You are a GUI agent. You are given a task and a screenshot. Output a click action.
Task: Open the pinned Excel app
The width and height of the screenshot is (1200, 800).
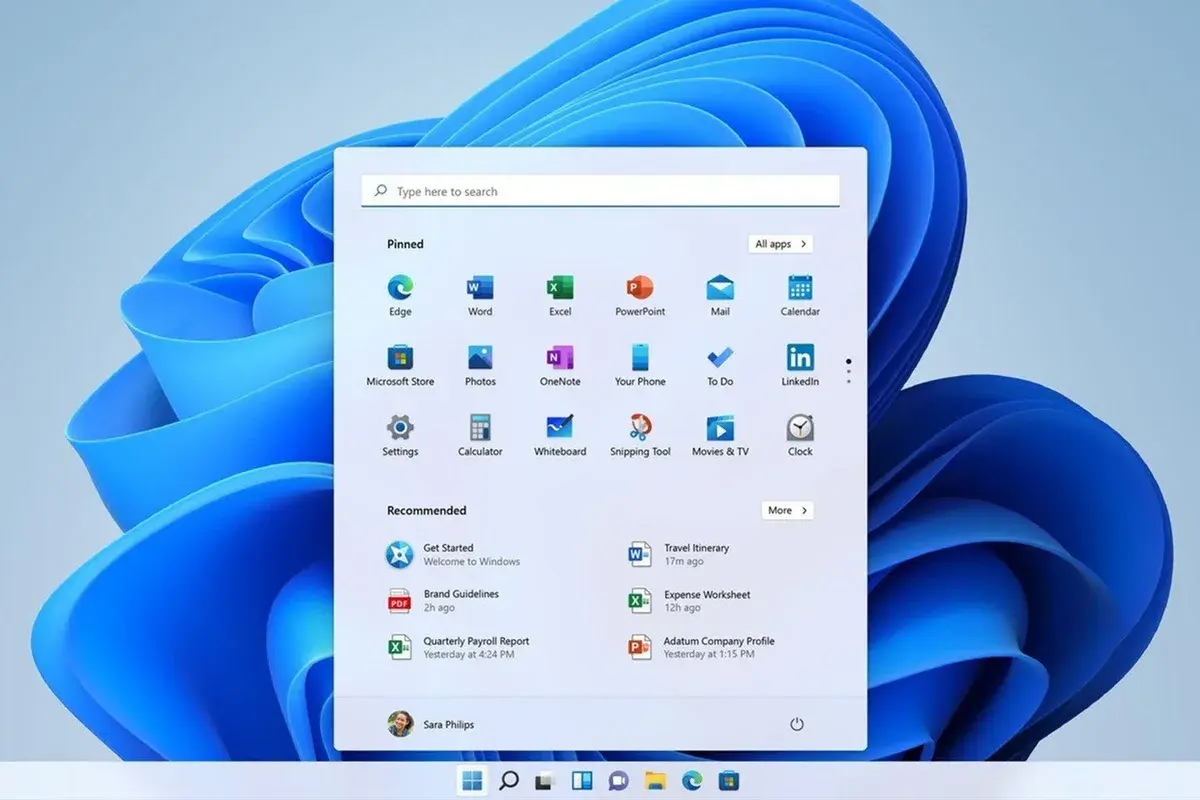(x=560, y=296)
